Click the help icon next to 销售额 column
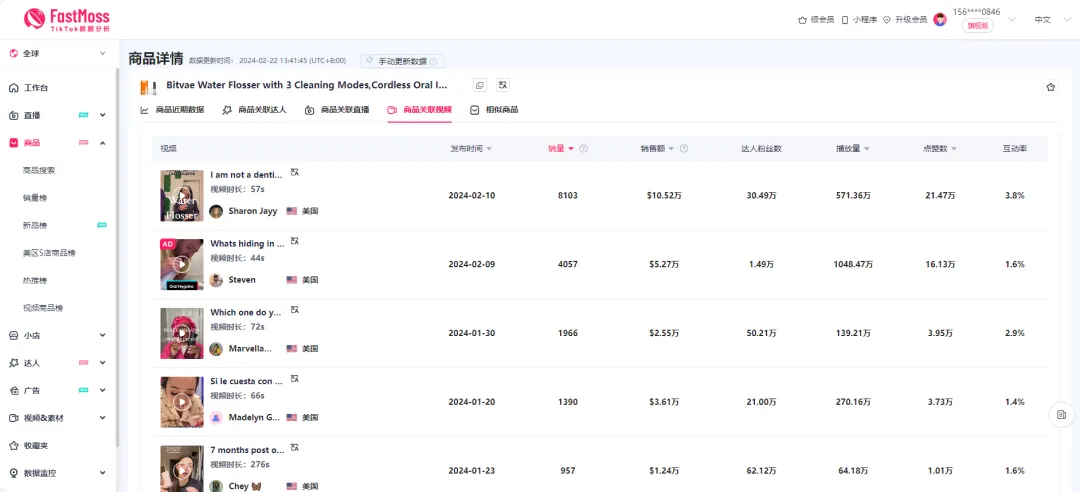This screenshot has height=492, width=1080. tap(684, 149)
